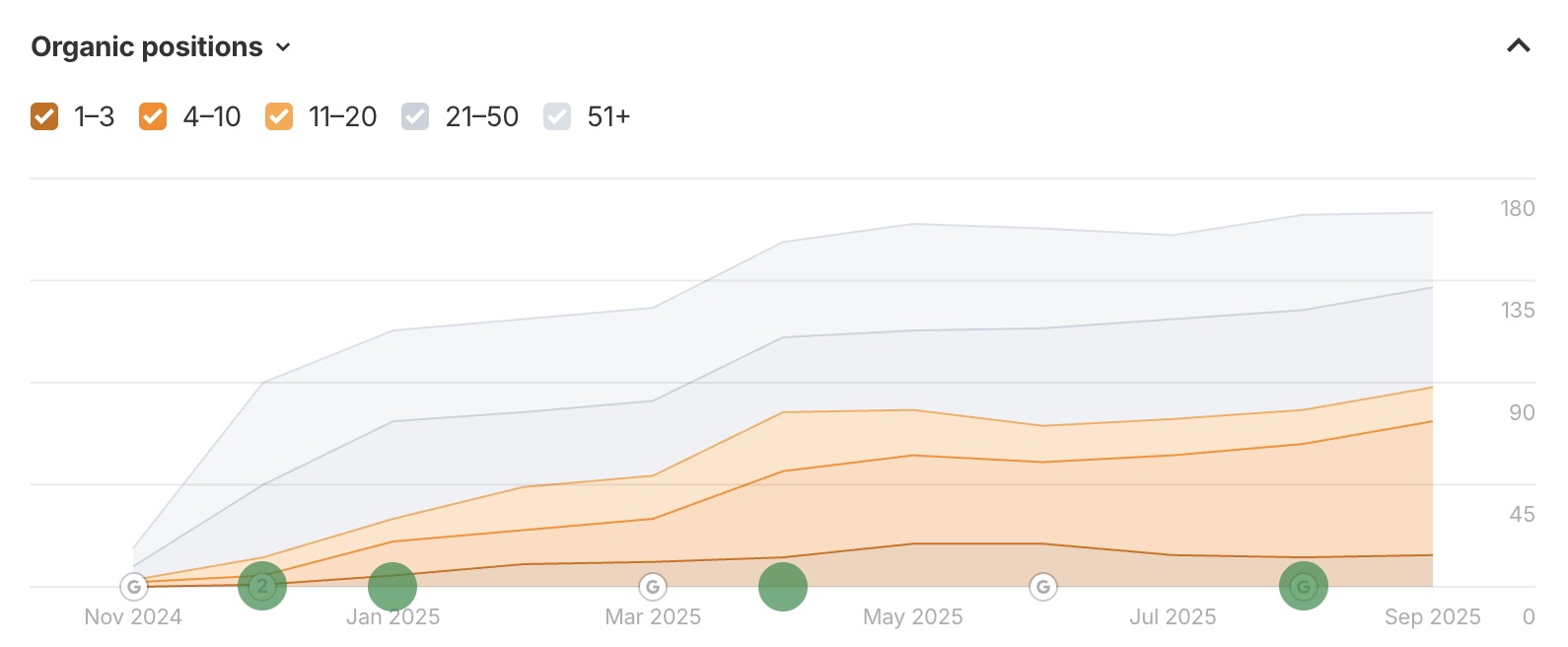Click the green event marker near Jan 2025
This screenshot has width=1568, height=647.
[392, 586]
